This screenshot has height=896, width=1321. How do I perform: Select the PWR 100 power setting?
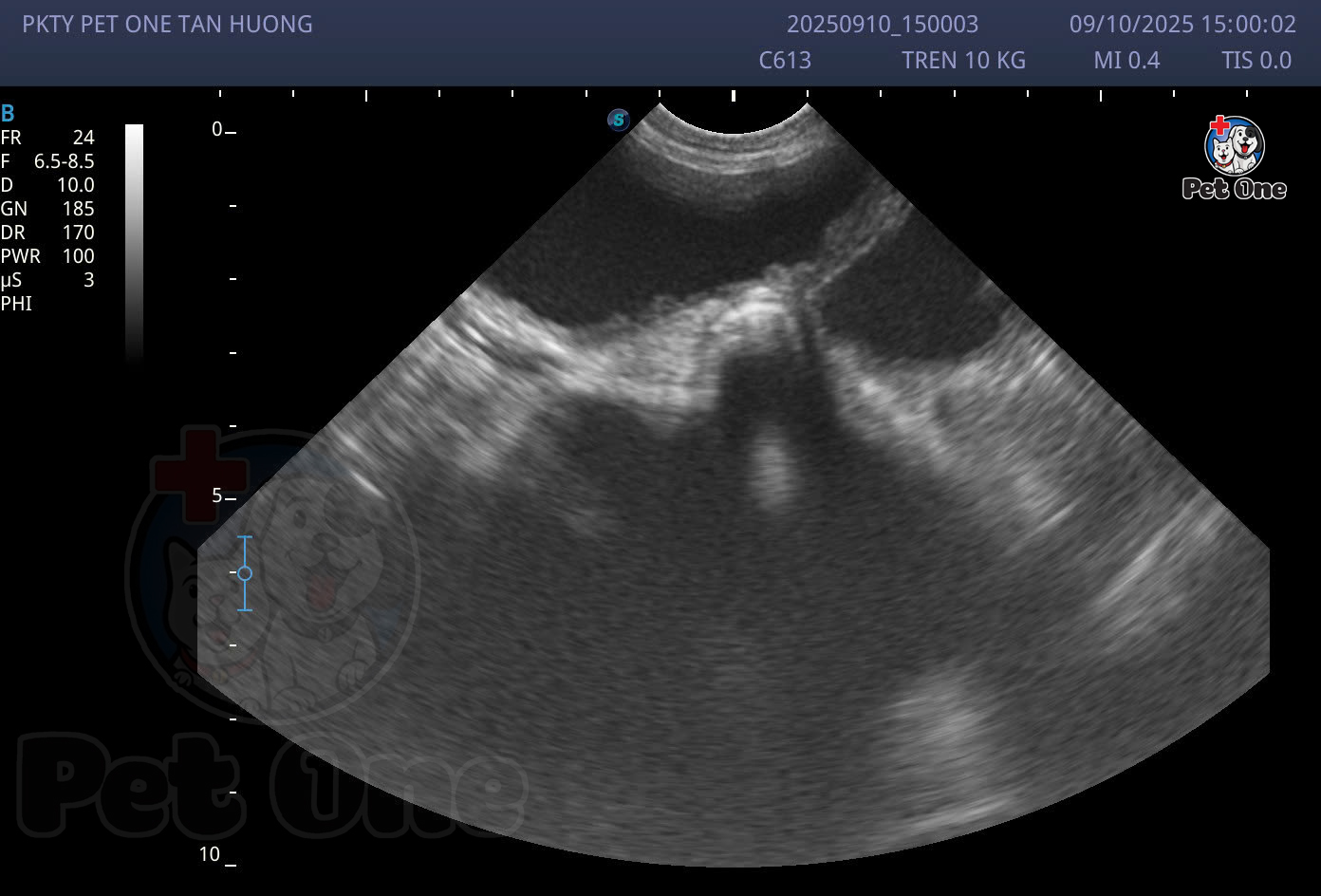[x=47, y=256]
